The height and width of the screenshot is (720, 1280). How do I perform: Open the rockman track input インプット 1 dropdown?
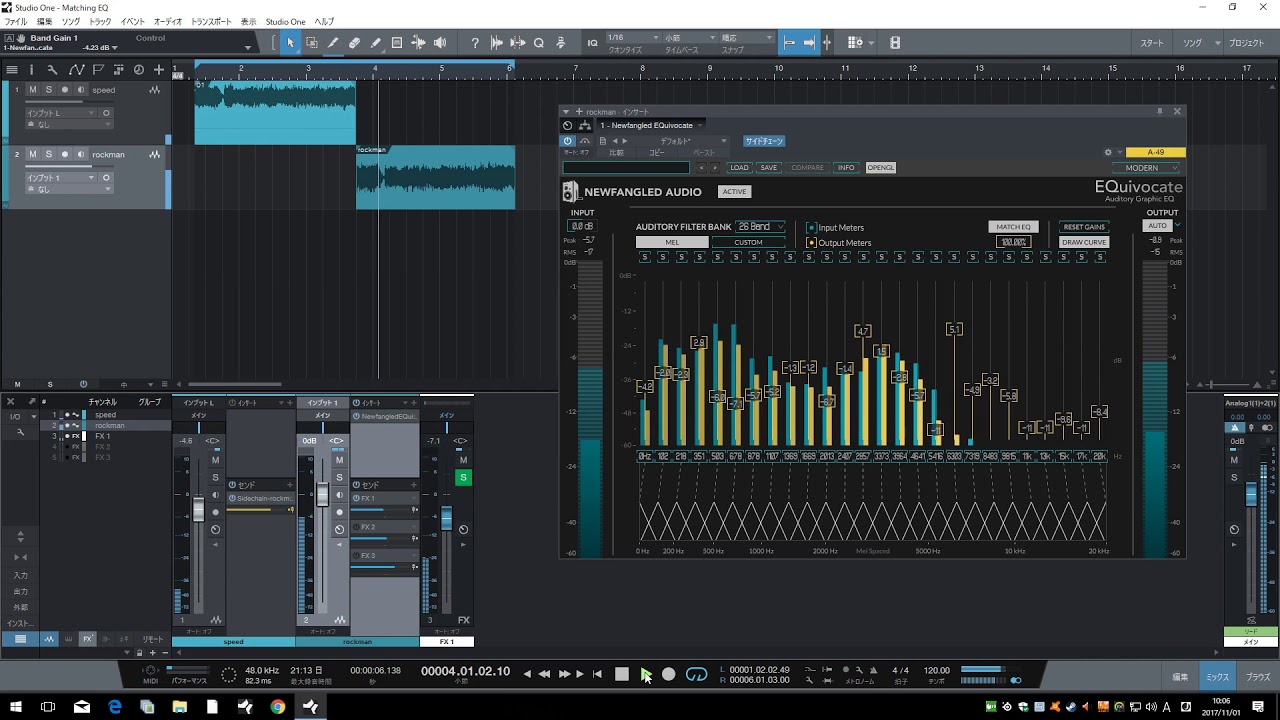(x=61, y=178)
